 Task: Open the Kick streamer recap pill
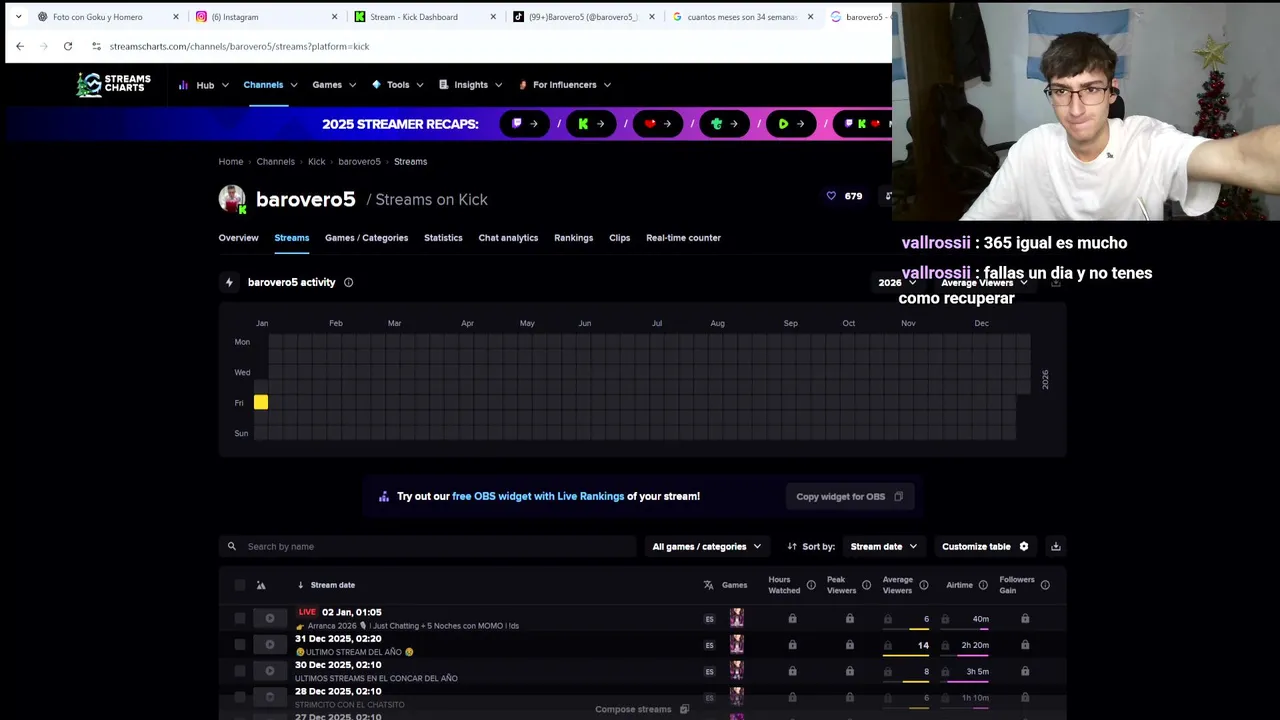pyautogui.click(x=591, y=124)
